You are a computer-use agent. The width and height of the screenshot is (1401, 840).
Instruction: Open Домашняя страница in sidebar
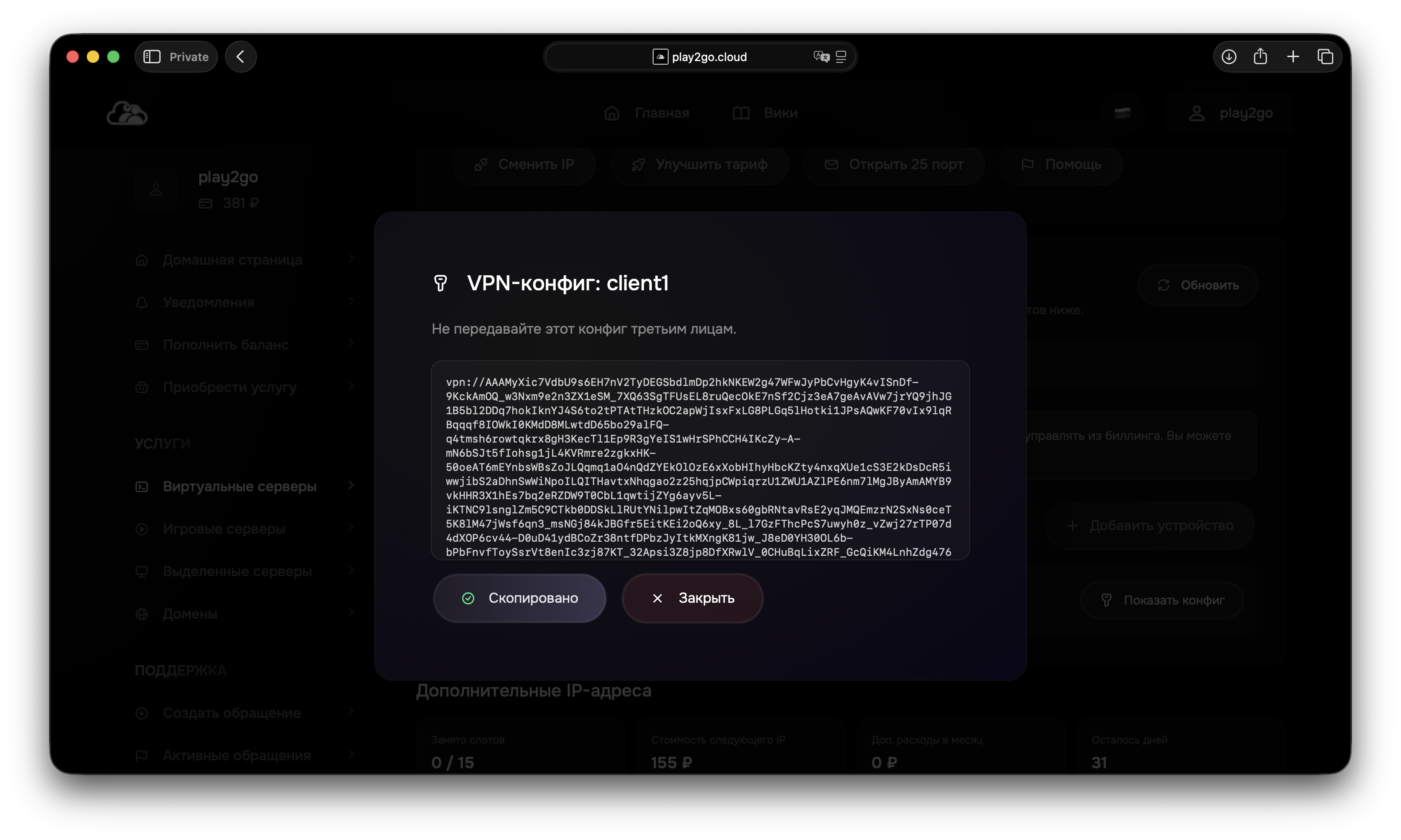244,260
